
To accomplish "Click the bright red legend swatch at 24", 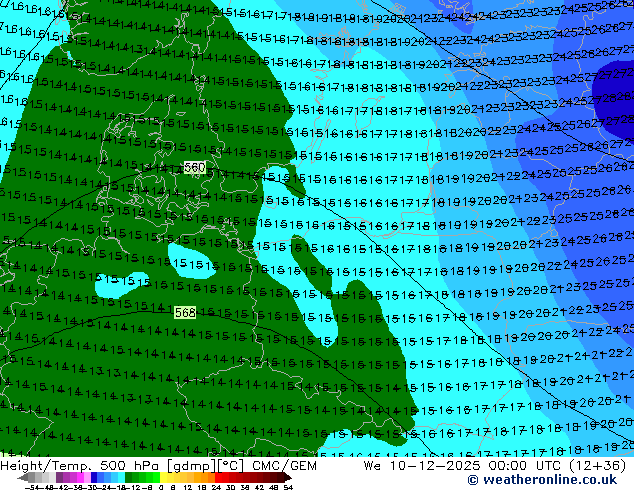I will (x=219, y=477).
